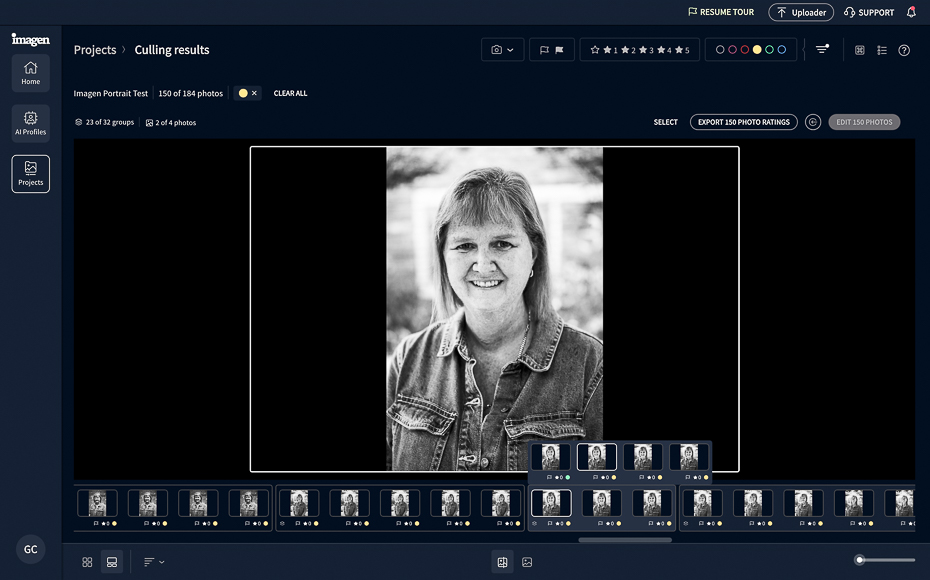Go to AI Profiles in sidebar
The height and width of the screenshot is (580, 930).
click(x=30, y=123)
